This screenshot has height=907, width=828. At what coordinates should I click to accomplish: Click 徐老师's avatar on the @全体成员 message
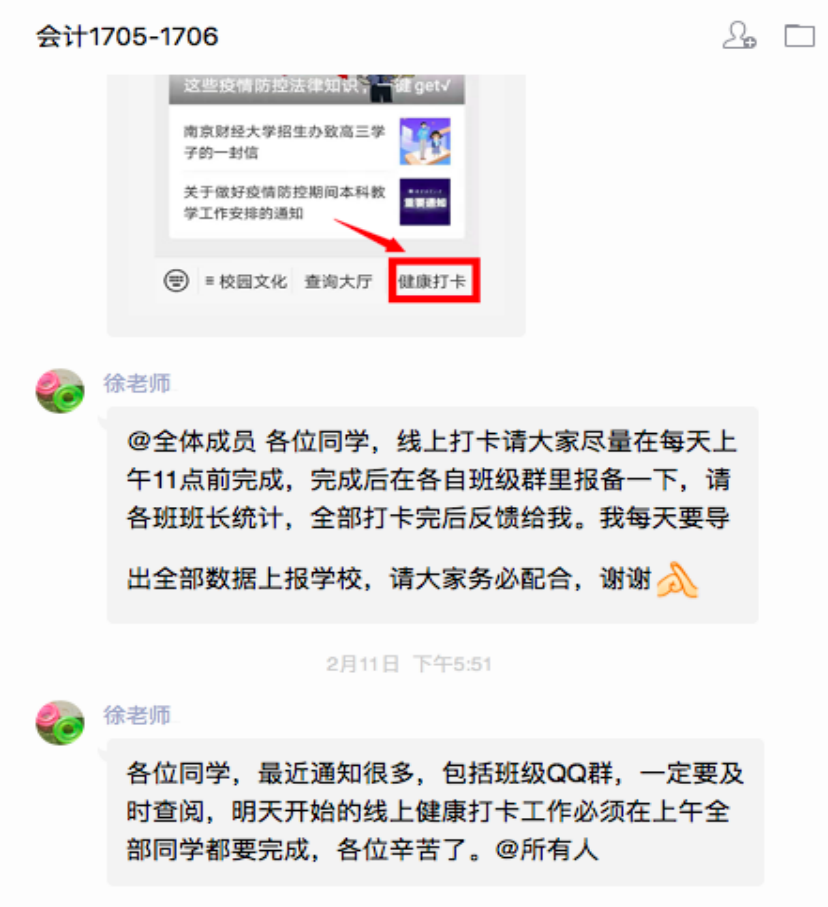point(60,391)
